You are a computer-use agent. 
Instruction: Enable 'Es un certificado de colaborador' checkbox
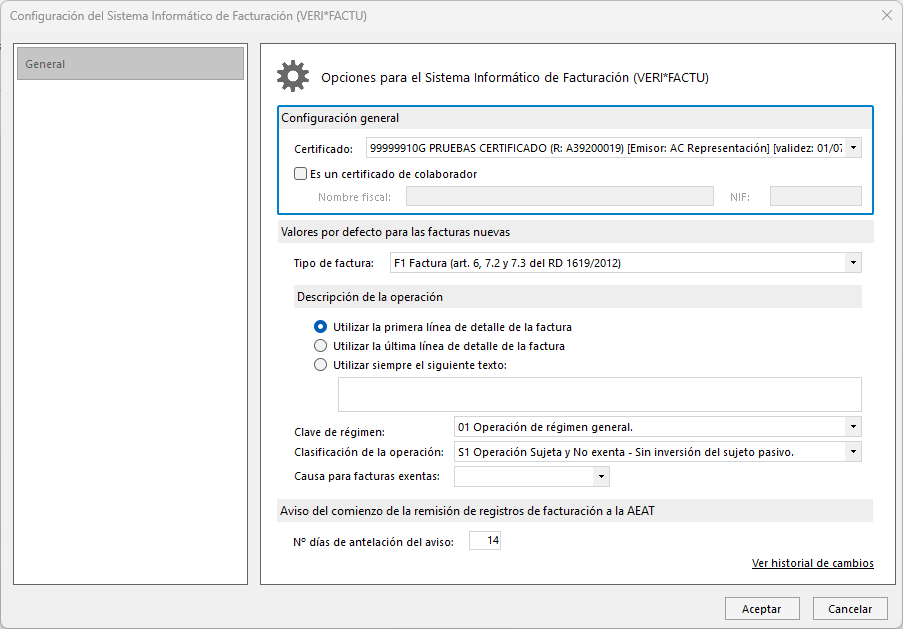click(x=300, y=173)
